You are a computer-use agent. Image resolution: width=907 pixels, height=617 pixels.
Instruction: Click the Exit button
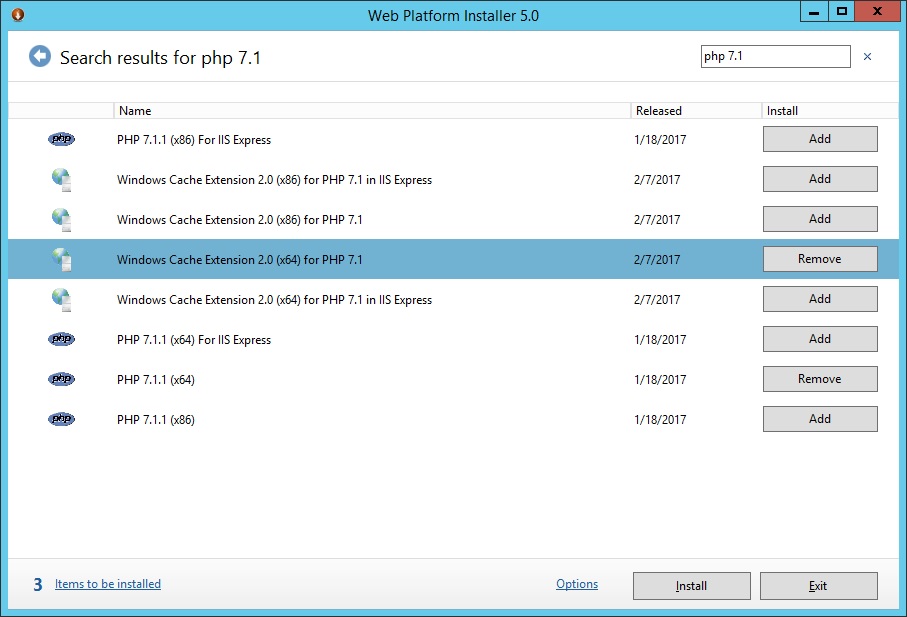(x=818, y=586)
